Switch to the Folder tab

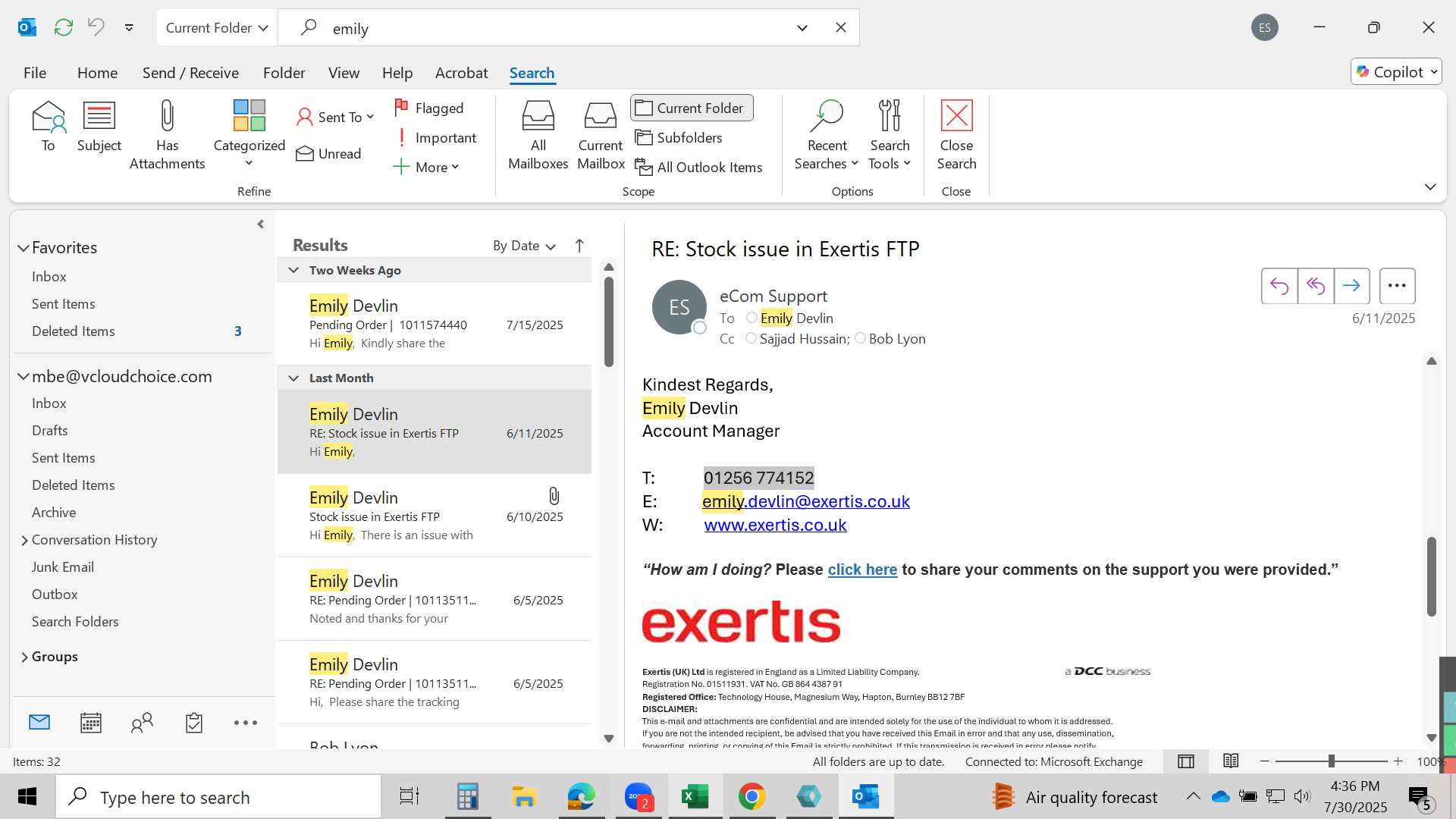(x=284, y=73)
